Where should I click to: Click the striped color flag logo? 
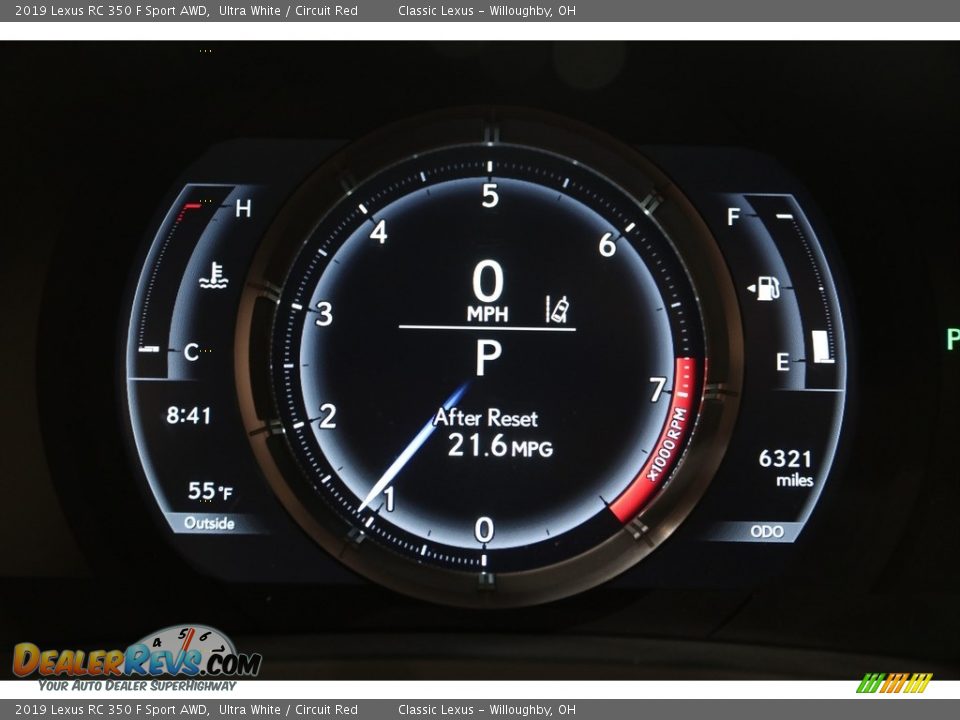click(x=894, y=683)
